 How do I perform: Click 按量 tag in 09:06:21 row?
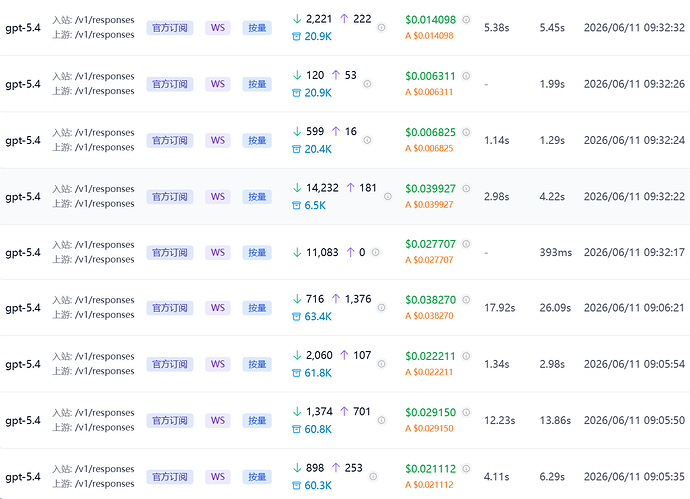(x=257, y=308)
